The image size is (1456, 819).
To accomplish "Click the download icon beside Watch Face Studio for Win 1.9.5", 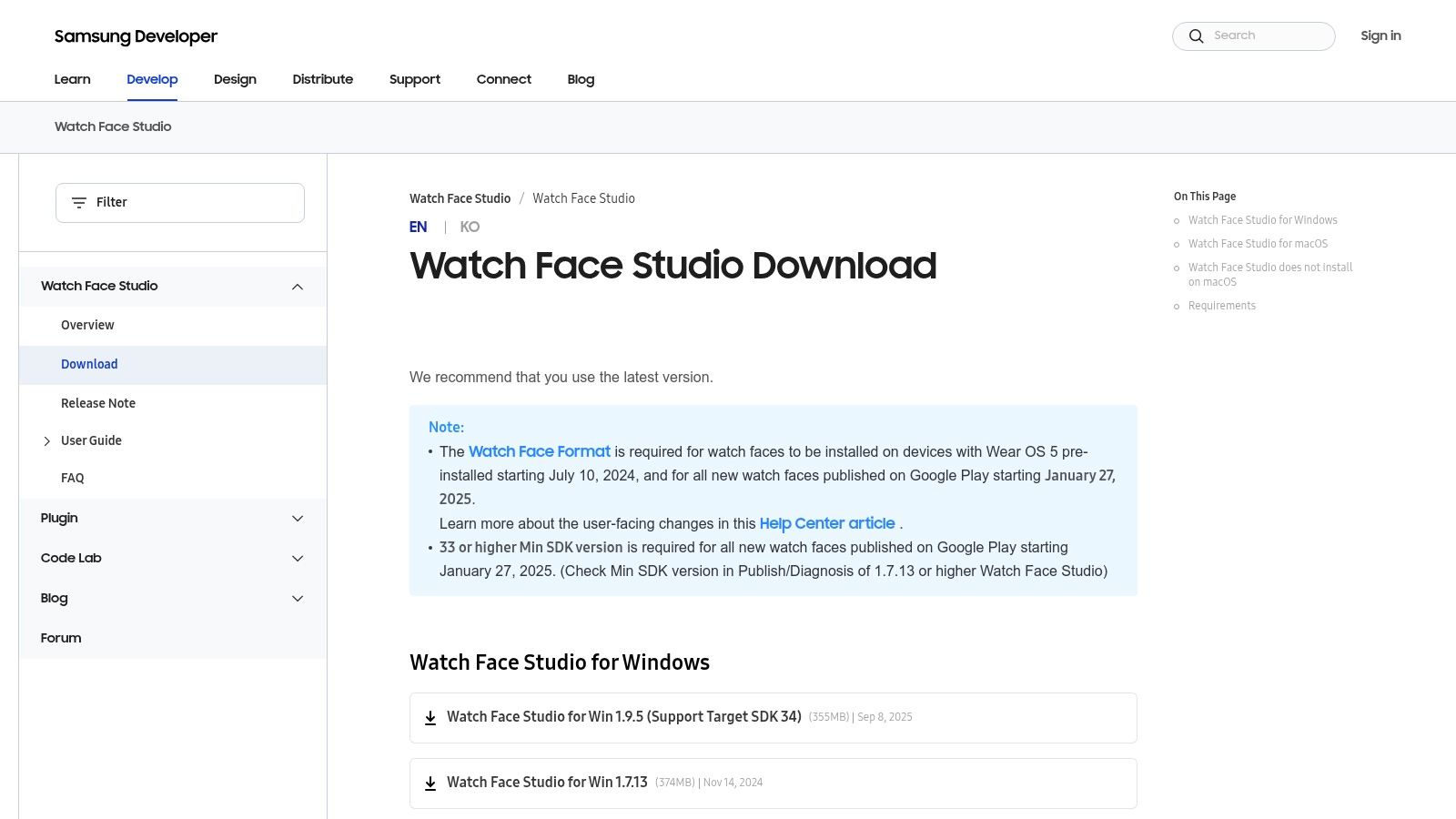I will click(x=430, y=718).
